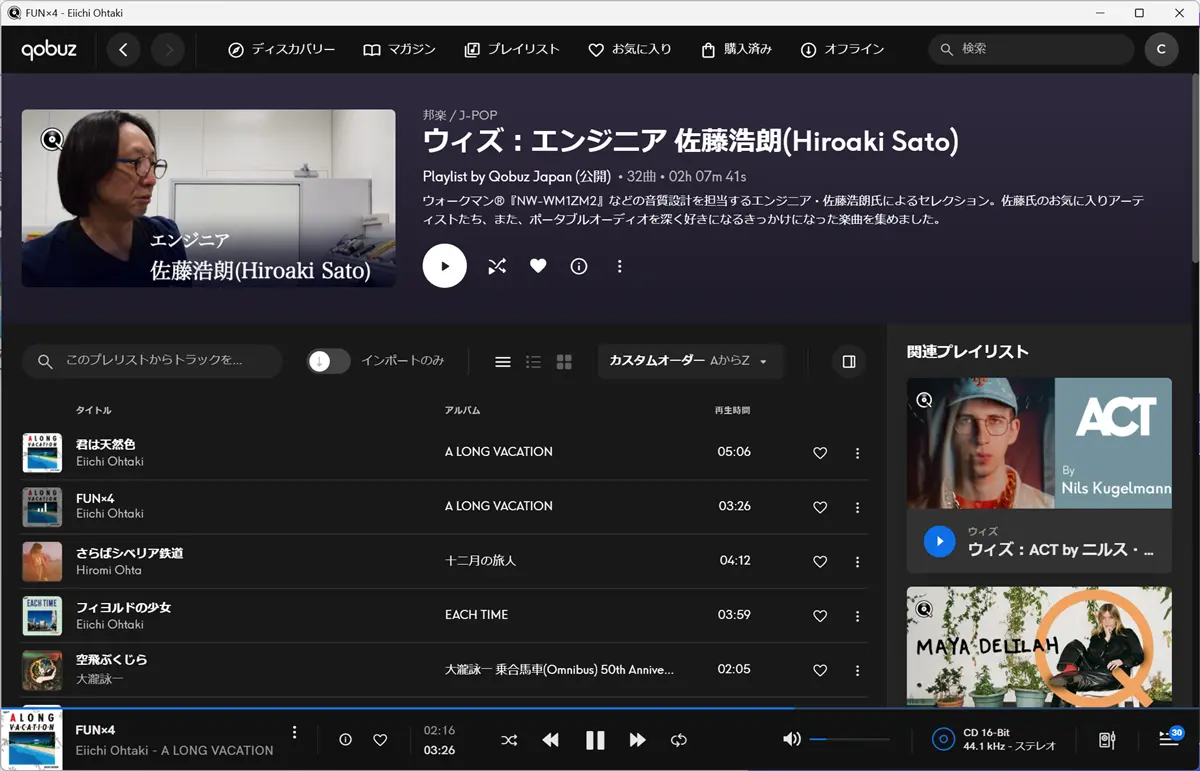This screenshot has width=1200, height=771.
Task: Switch to detailed list view
Action: click(533, 362)
